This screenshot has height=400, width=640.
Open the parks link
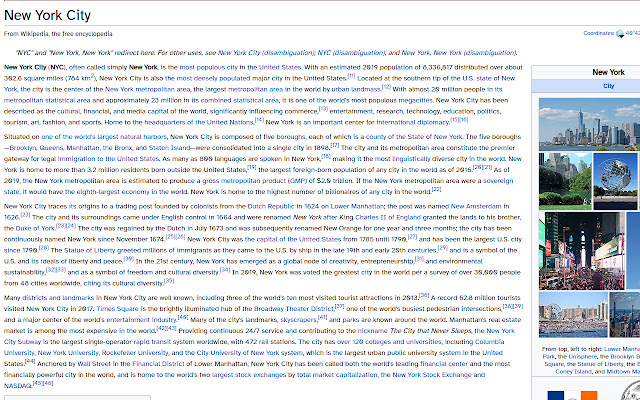point(351,320)
